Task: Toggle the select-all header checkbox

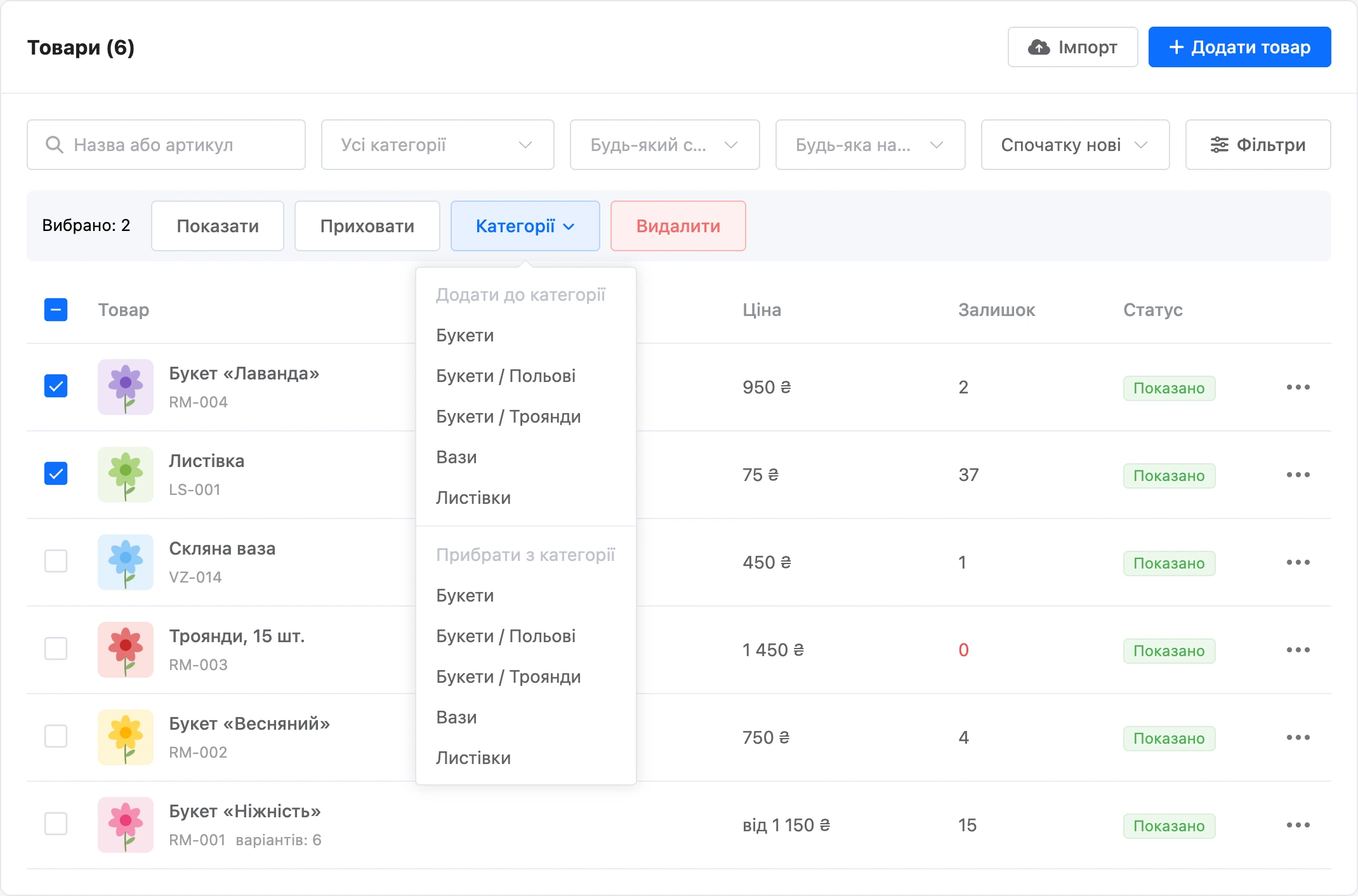Action: point(56,310)
